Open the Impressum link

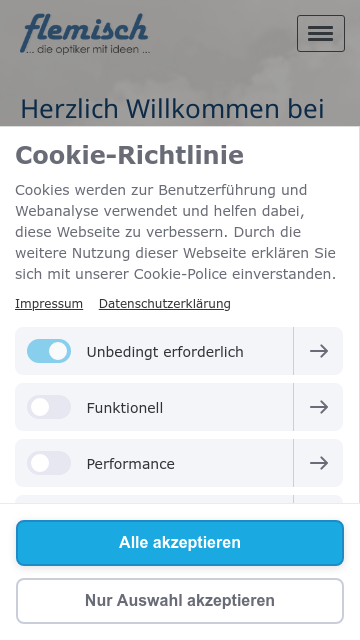click(49, 304)
